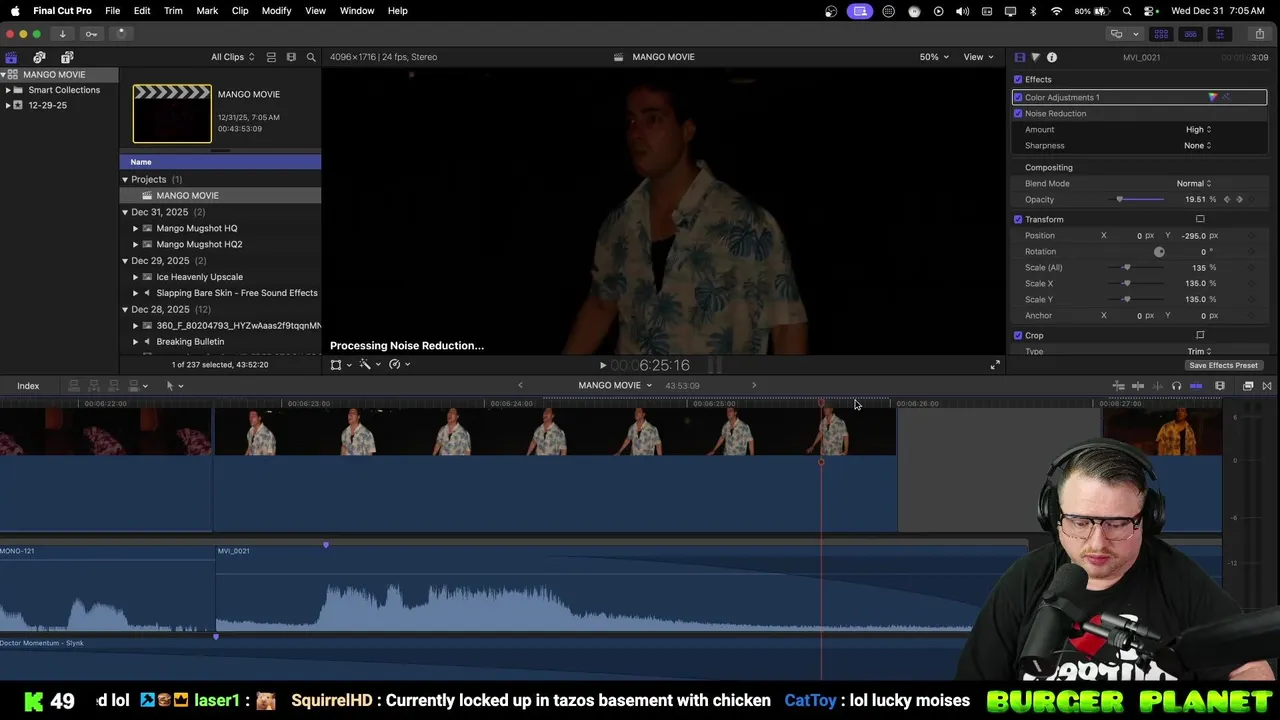Viewport: 1280px width, 720px height.
Task: Open Crop Type Trim dropdown
Action: pos(1200,351)
